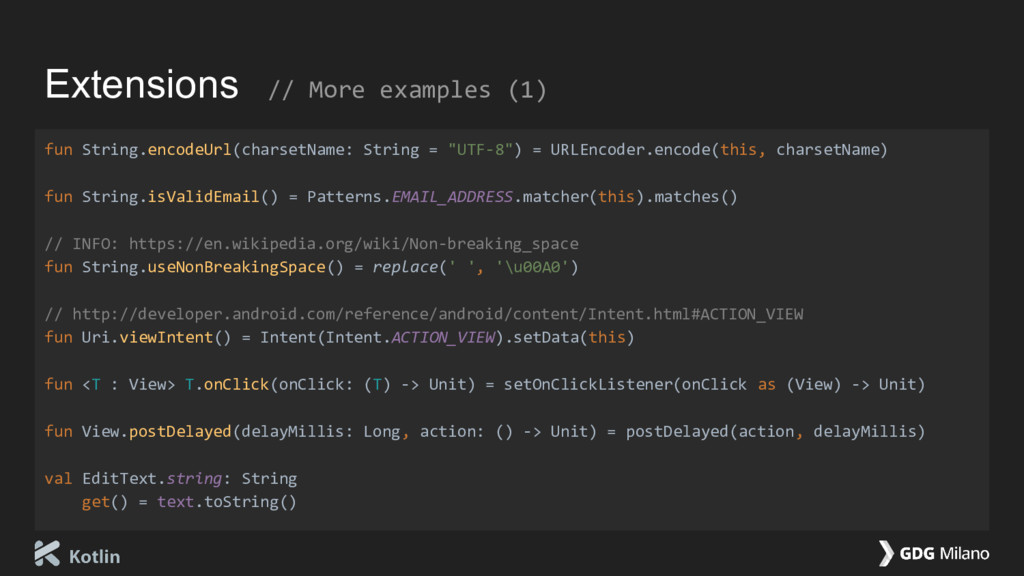Click the ACTION_VIEW constant in code
The image size is (1024, 576).
443,338
